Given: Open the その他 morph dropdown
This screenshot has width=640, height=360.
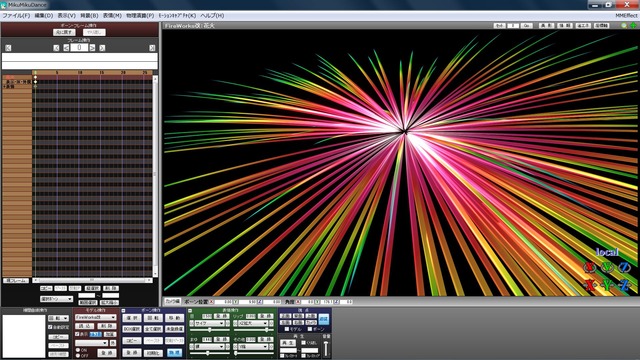Looking at the screenshot, I should click(253, 347).
